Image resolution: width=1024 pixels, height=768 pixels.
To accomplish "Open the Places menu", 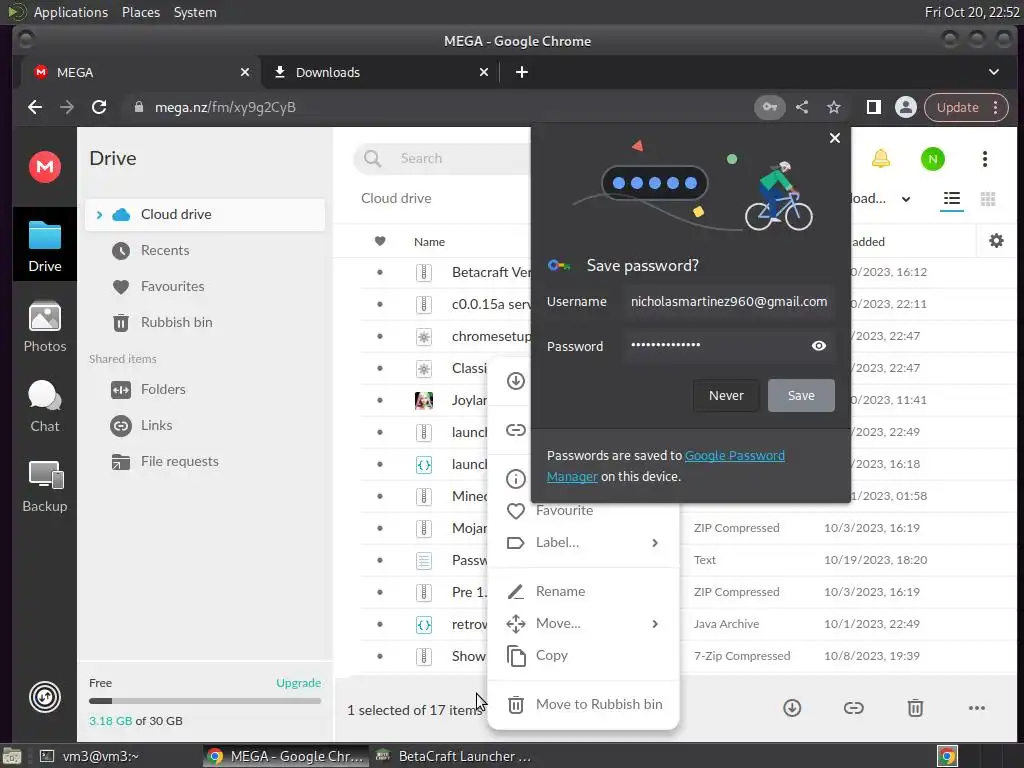I will 140,12.
